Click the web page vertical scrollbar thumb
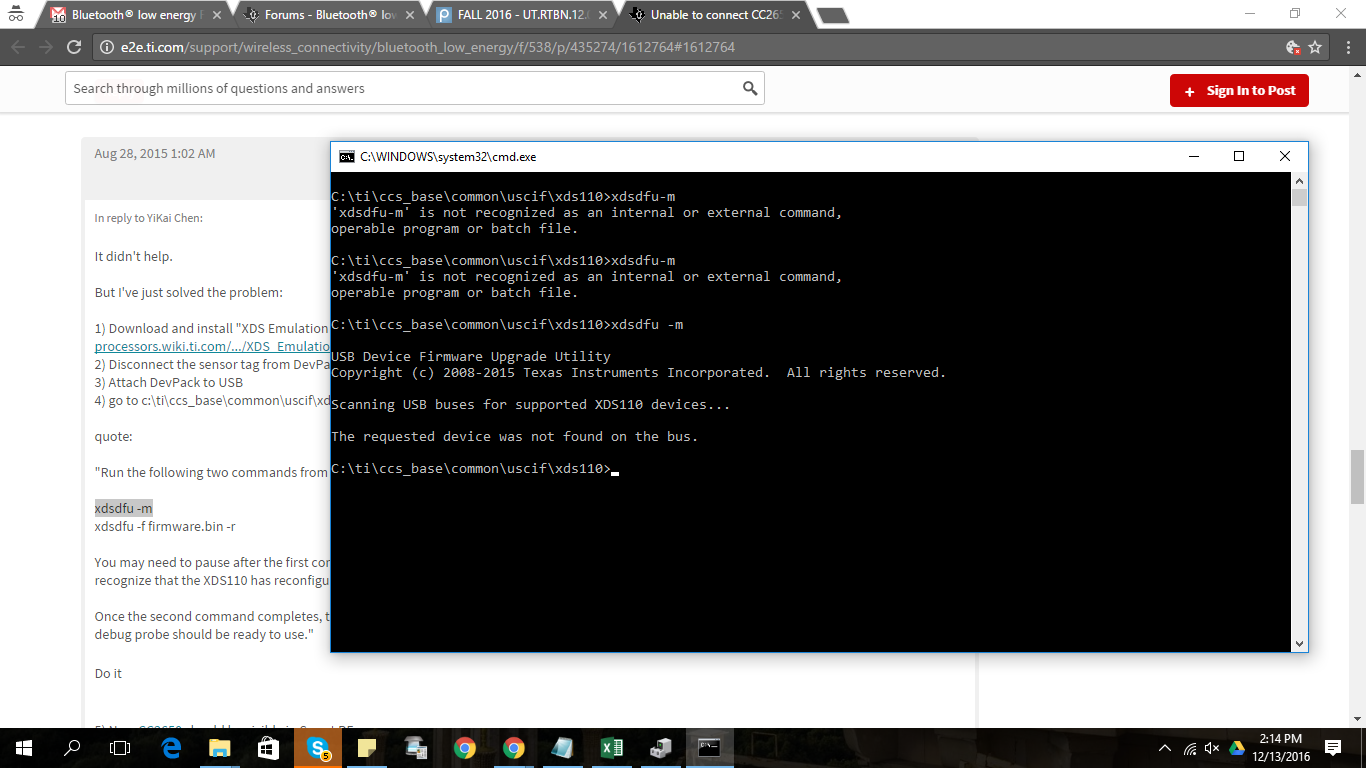The height and width of the screenshot is (768, 1366). pyautogui.click(x=1357, y=479)
